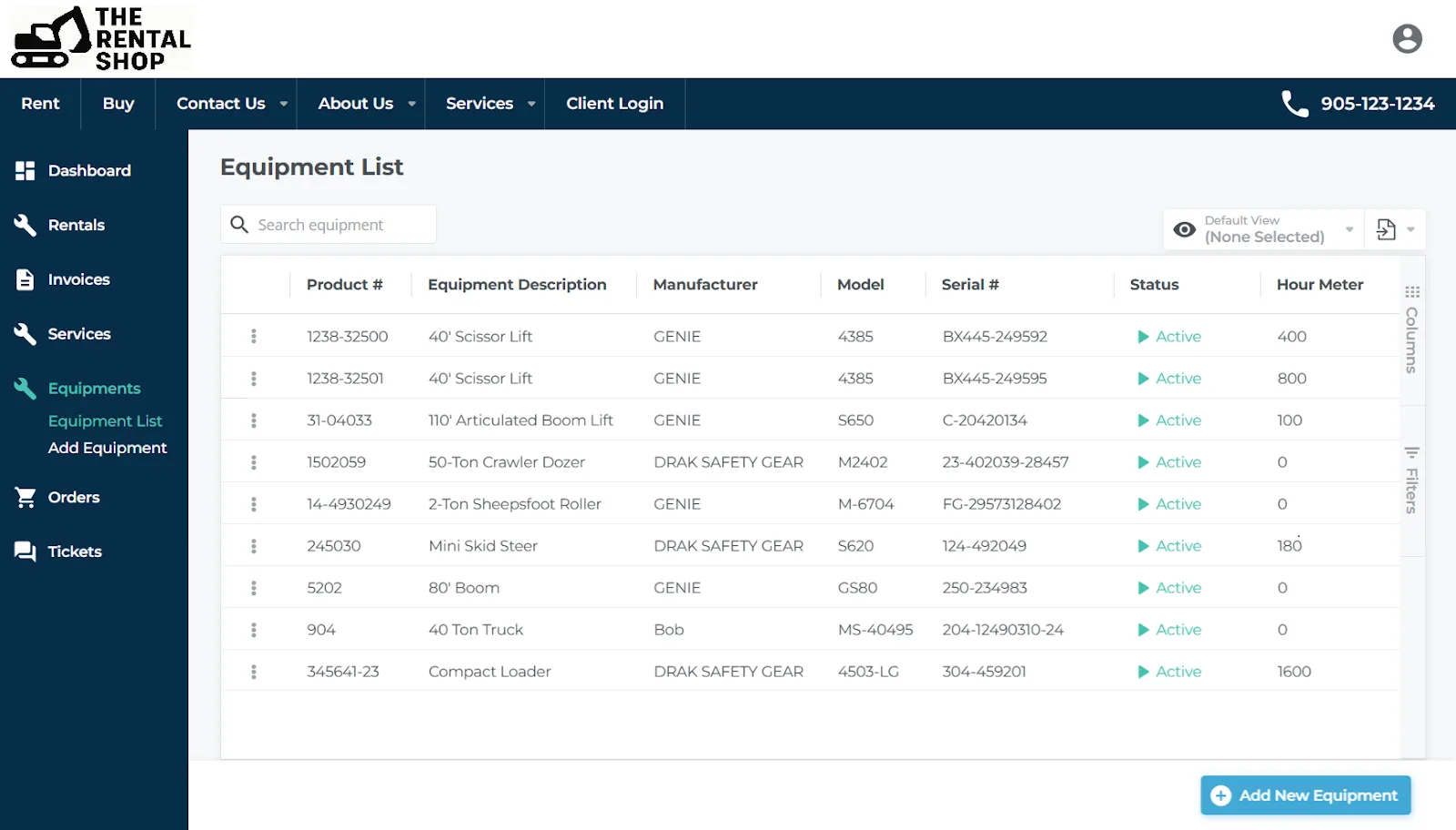Open the Add Equipment sidebar link
Screen dimensions: 1456x830
pos(107,448)
